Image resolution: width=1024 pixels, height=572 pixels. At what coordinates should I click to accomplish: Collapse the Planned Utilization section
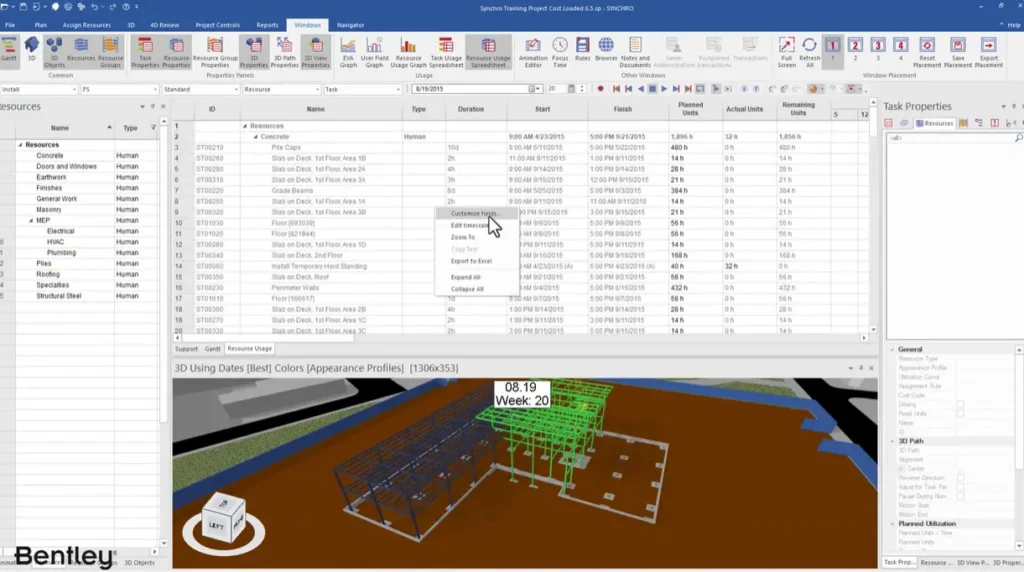coord(893,524)
